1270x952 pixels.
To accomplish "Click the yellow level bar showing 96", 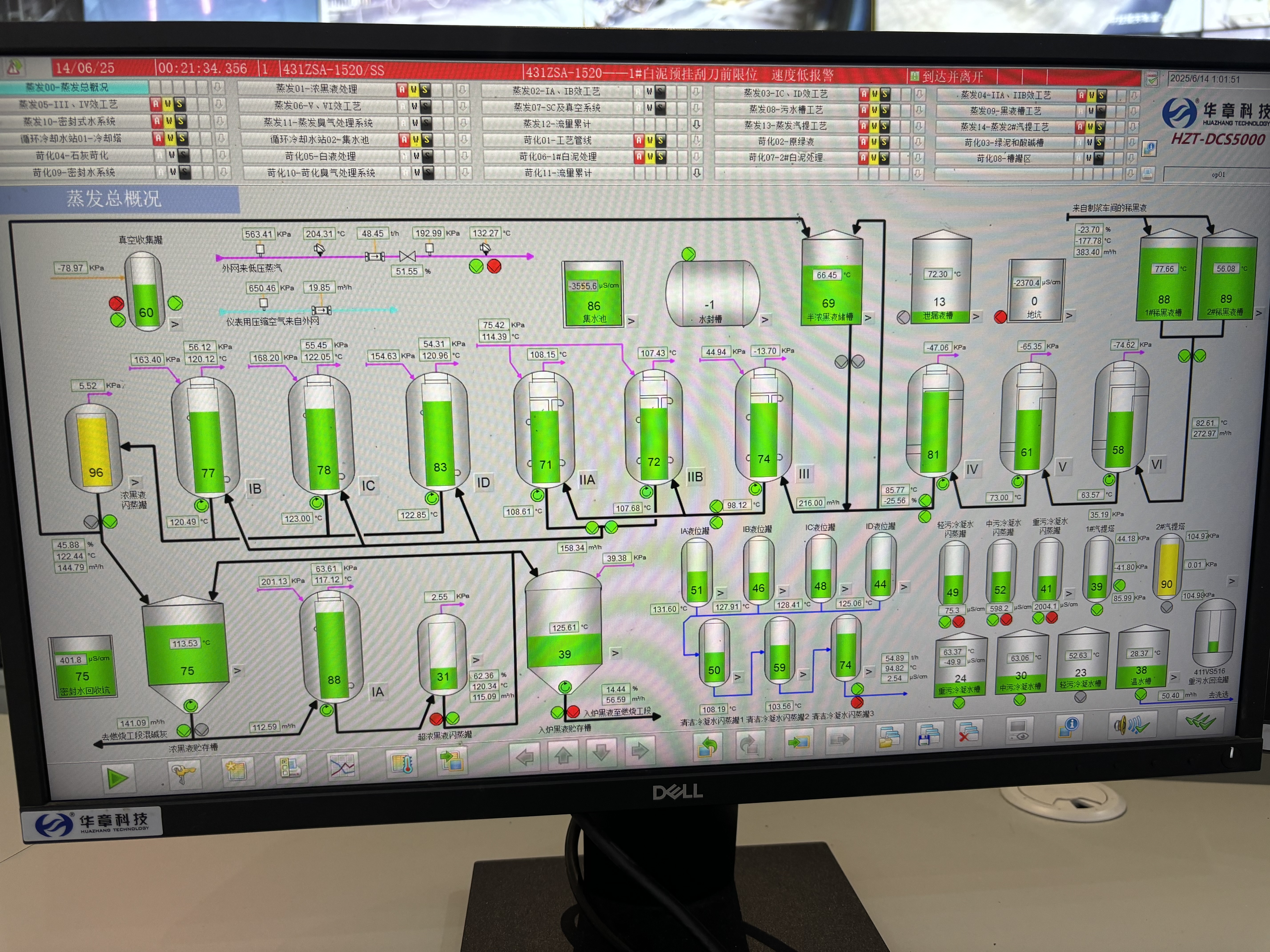I will coord(94,452).
